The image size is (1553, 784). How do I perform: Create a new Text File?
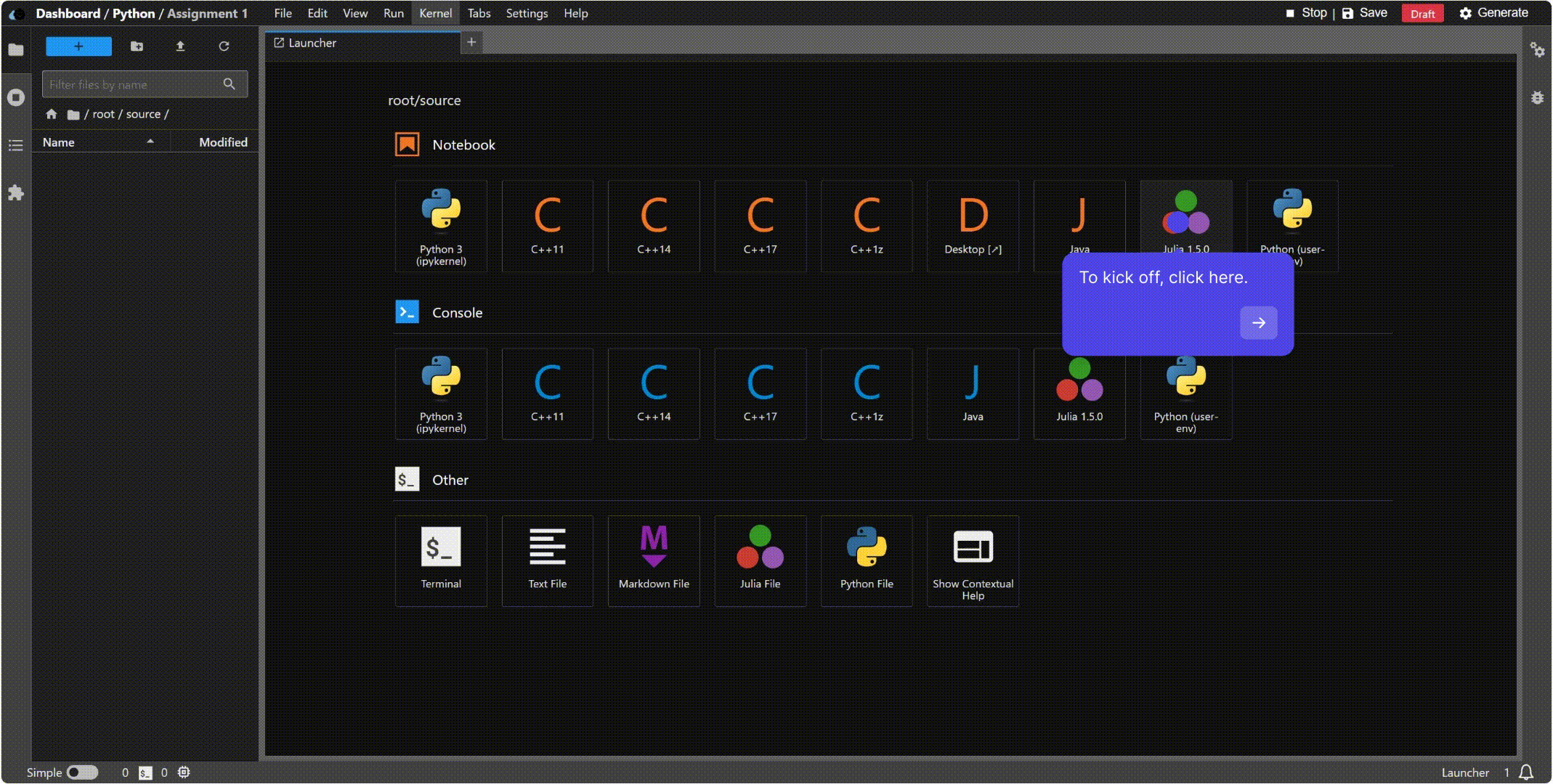[x=547, y=561]
